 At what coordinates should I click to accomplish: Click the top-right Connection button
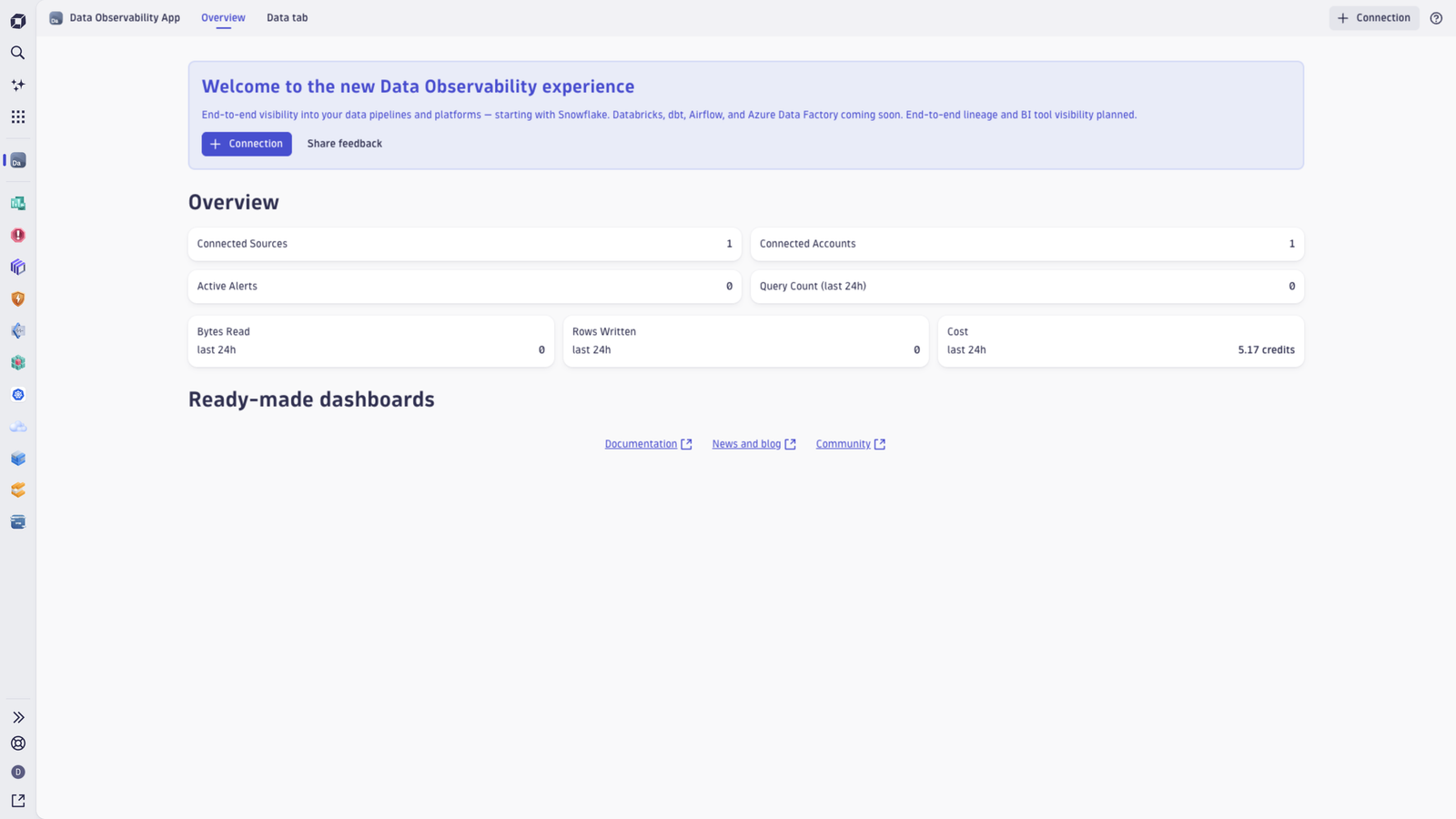(x=1373, y=18)
